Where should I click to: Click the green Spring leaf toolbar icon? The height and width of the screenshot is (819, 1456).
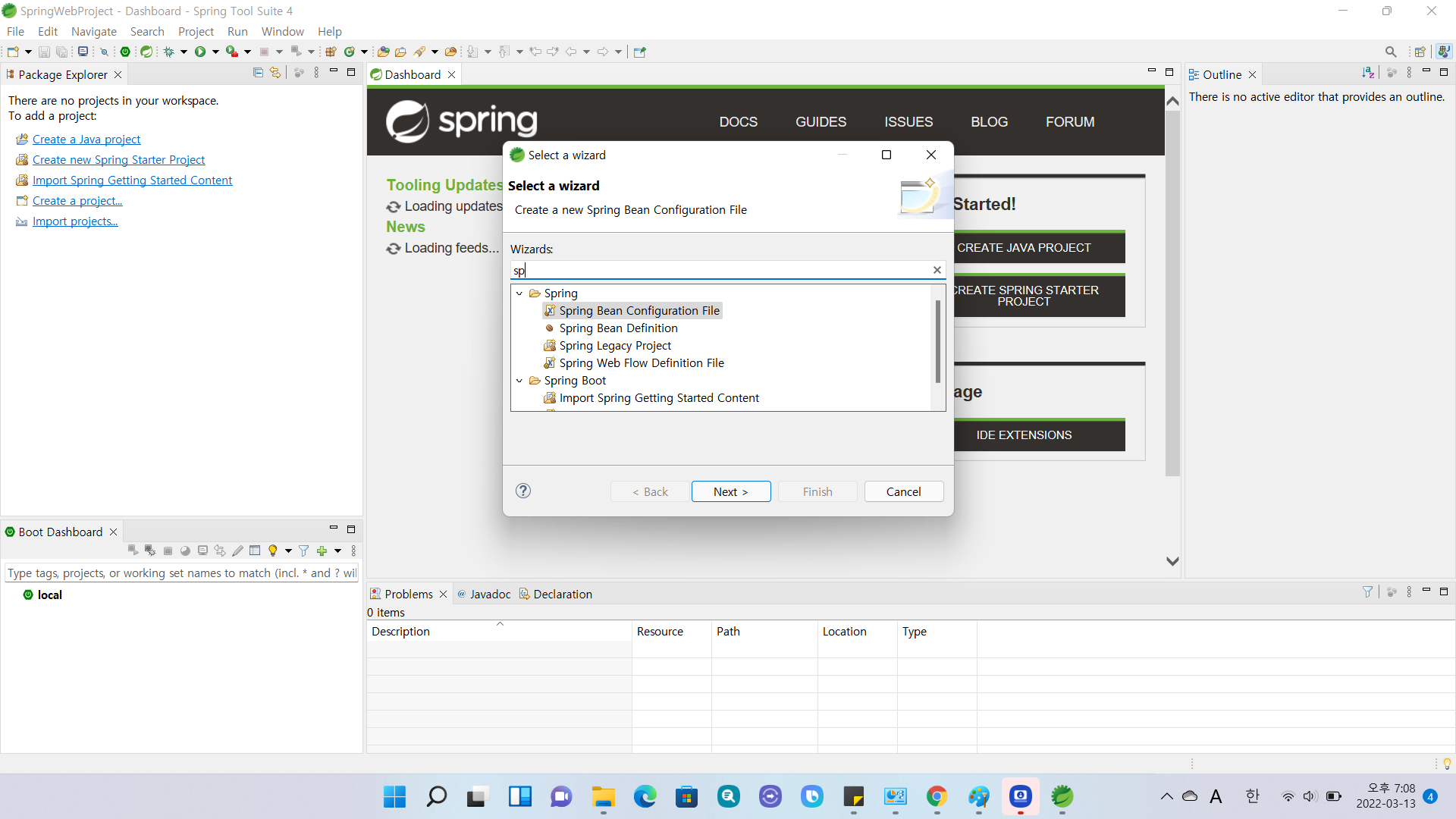[x=146, y=52]
